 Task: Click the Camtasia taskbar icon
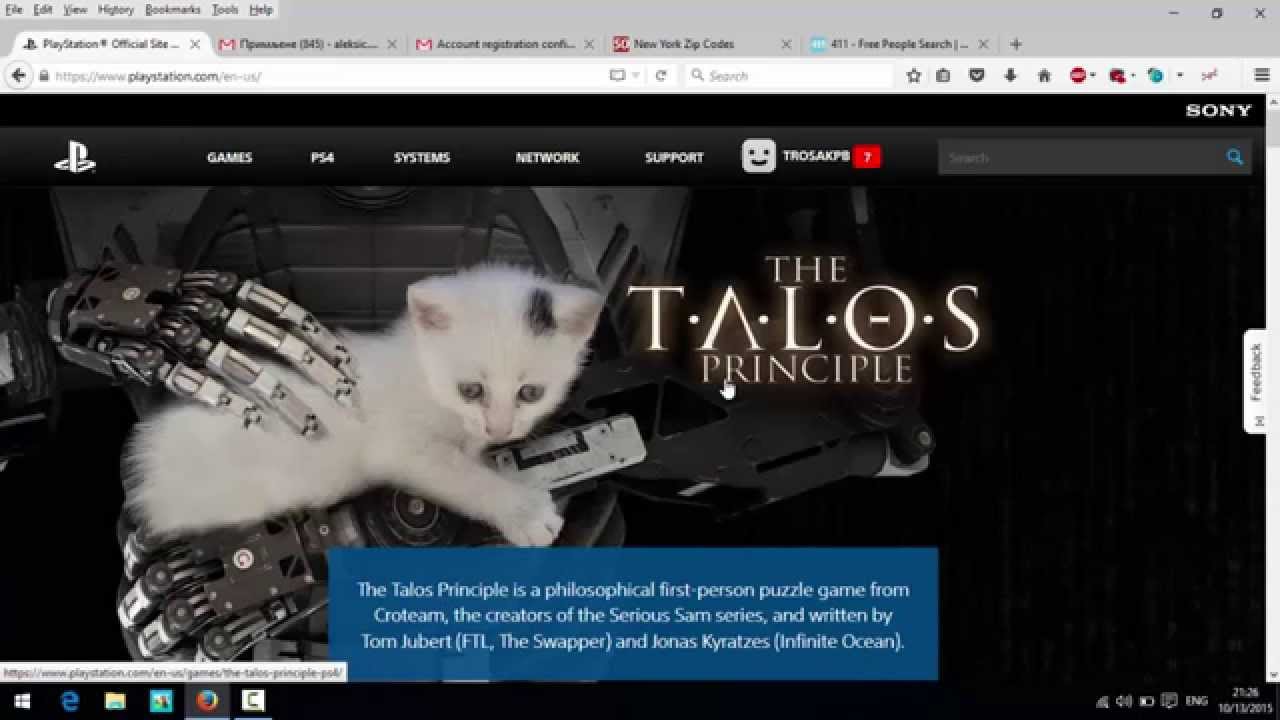click(253, 701)
